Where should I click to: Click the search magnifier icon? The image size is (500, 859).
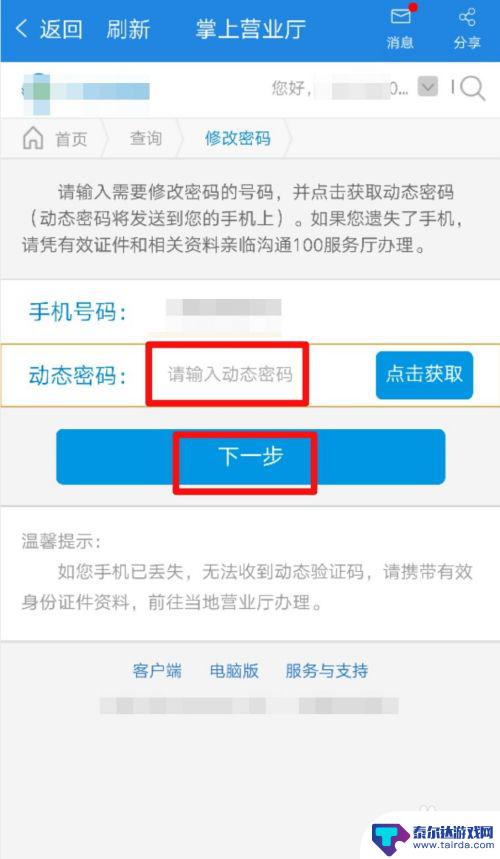[x=473, y=89]
